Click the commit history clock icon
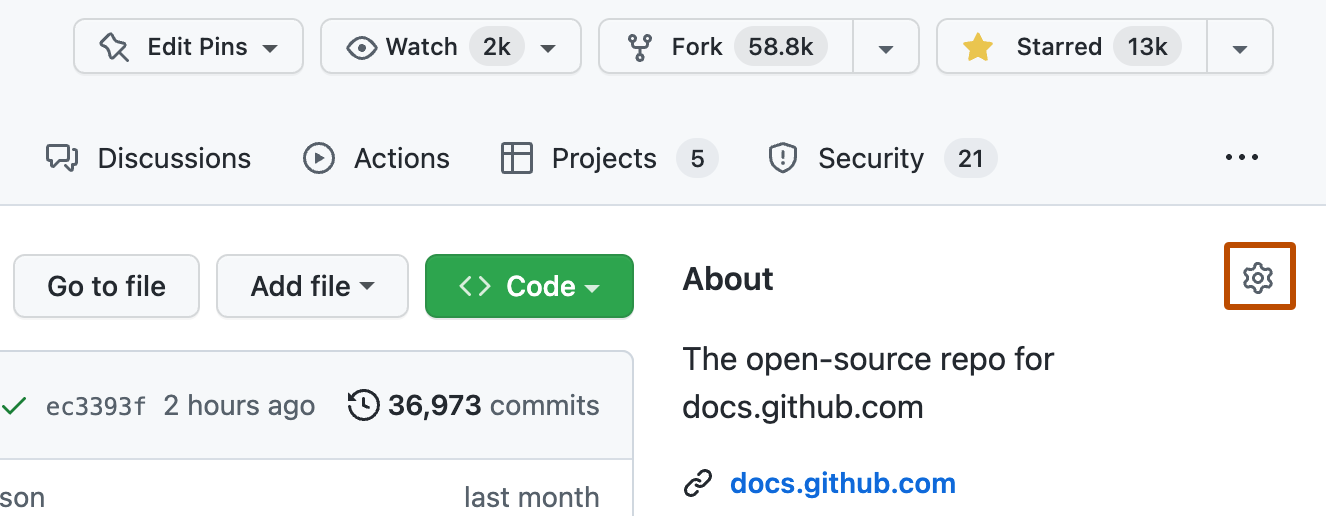Viewport: 1326px width, 516px height. click(x=363, y=405)
